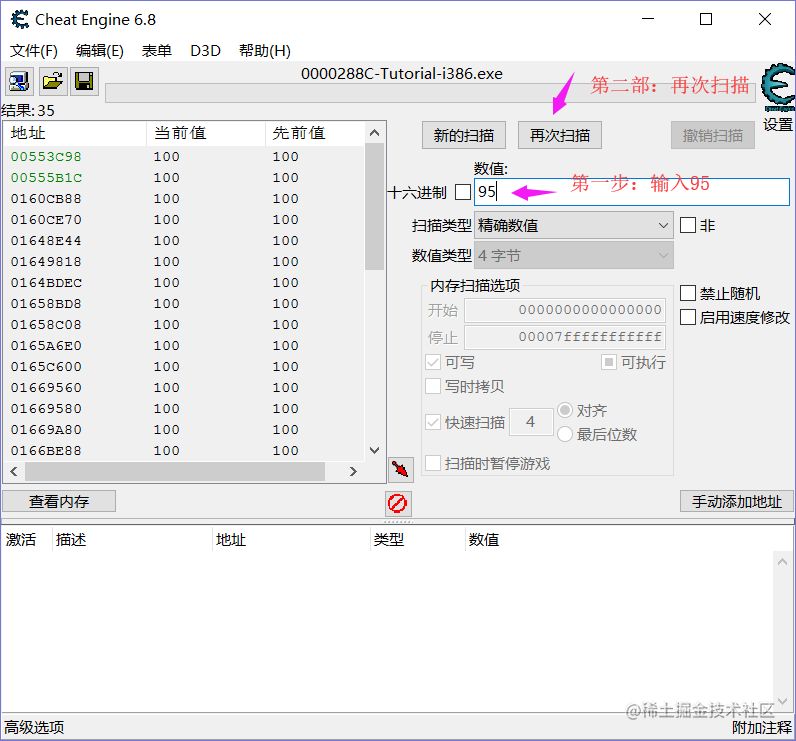
Task: Toggle the 十六进制 hex checkbox
Action: (x=462, y=192)
